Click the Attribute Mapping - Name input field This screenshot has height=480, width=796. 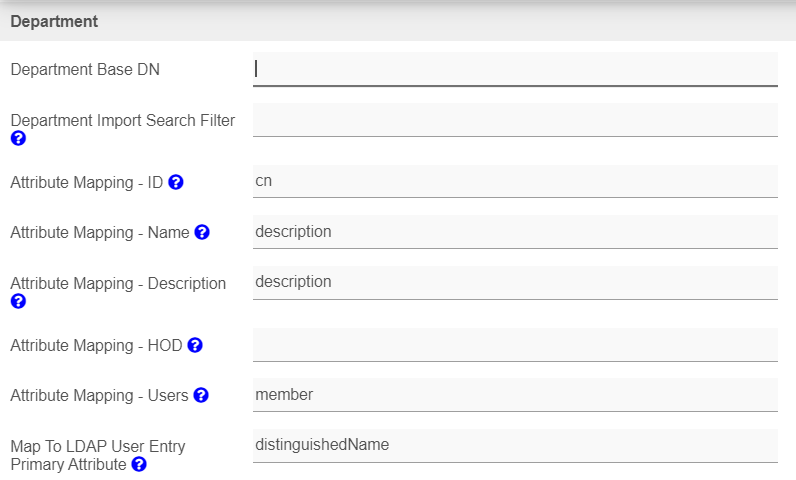click(515, 232)
